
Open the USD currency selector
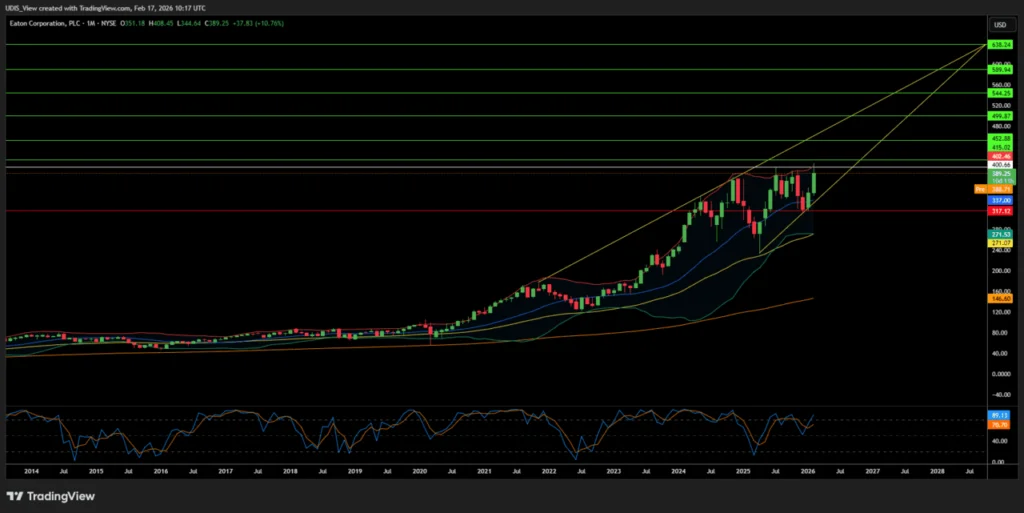tap(1000, 25)
